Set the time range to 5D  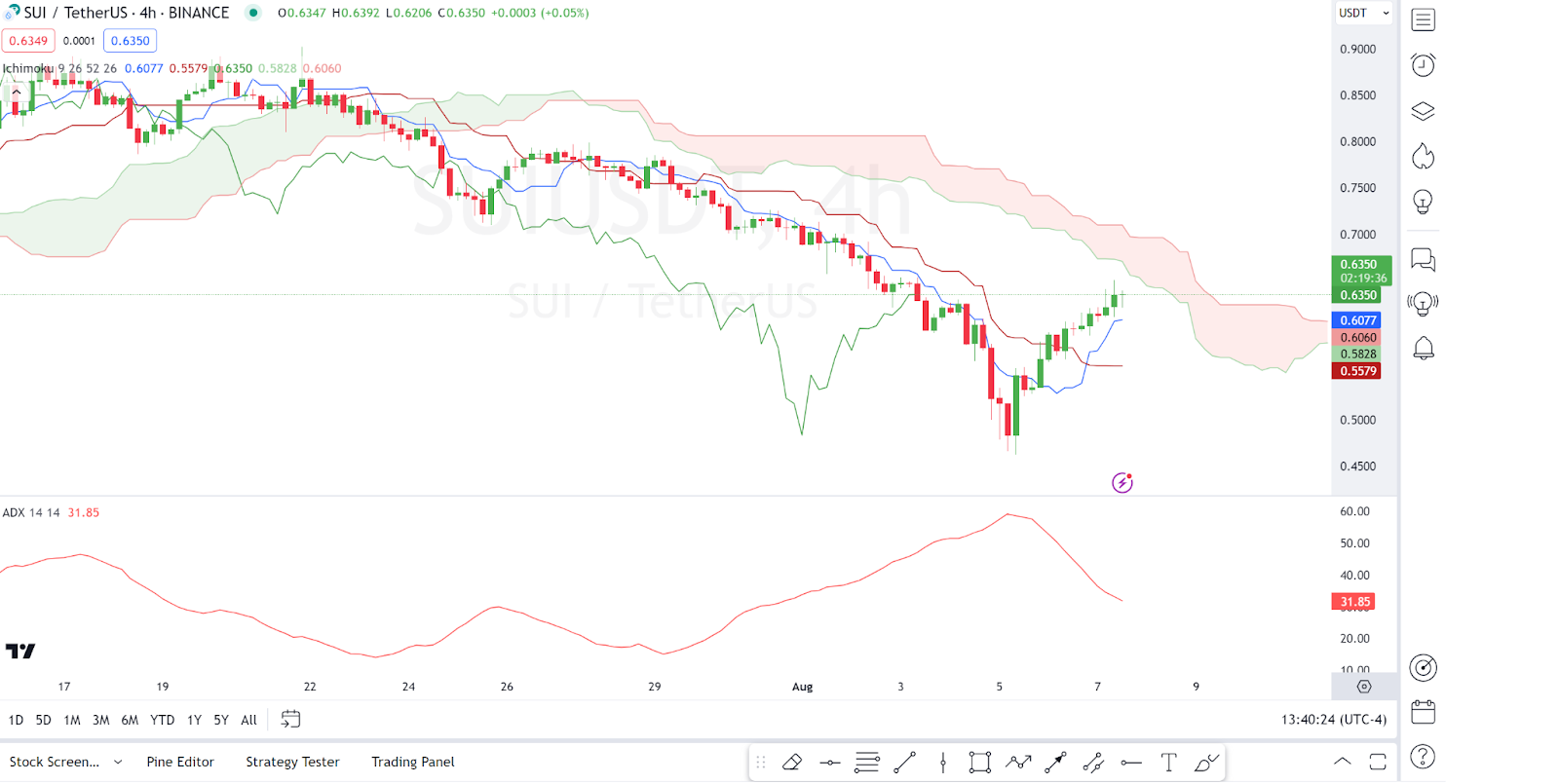[x=43, y=720]
